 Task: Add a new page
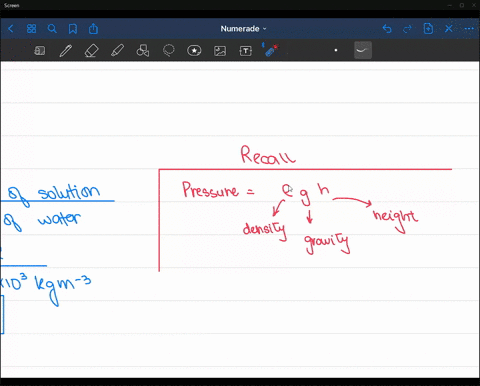click(428, 29)
